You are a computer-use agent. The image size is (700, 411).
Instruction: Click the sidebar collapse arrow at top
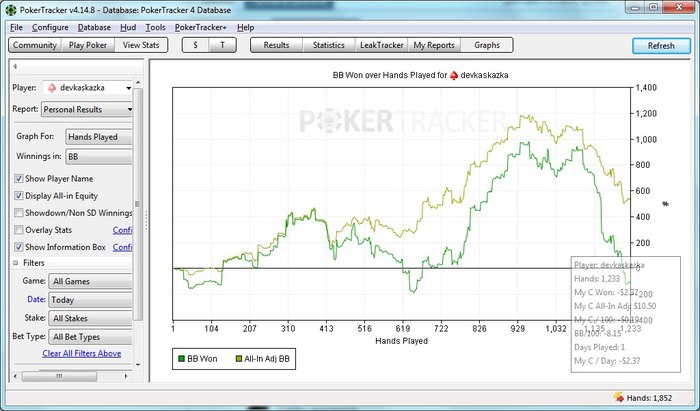(x=15, y=66)
